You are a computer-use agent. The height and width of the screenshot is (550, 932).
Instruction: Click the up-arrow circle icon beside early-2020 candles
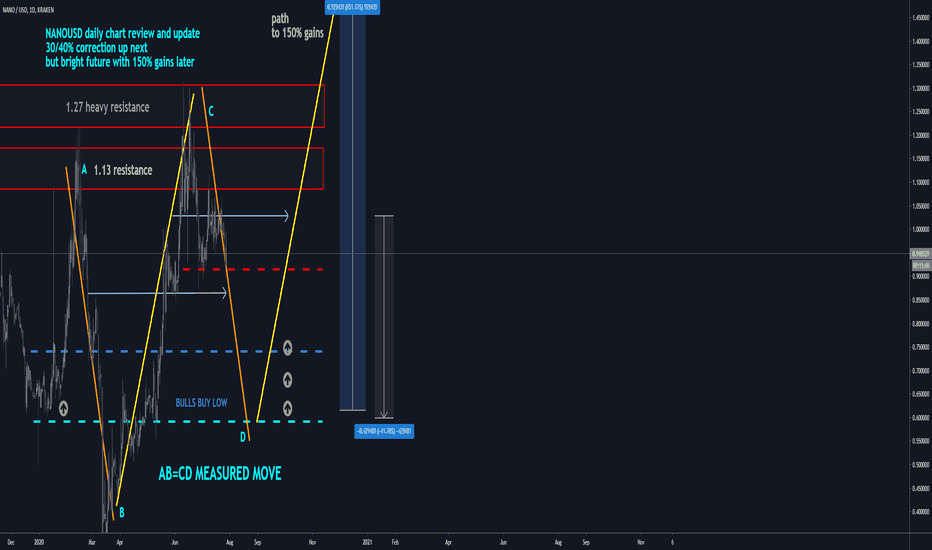[x=64, y=408]
